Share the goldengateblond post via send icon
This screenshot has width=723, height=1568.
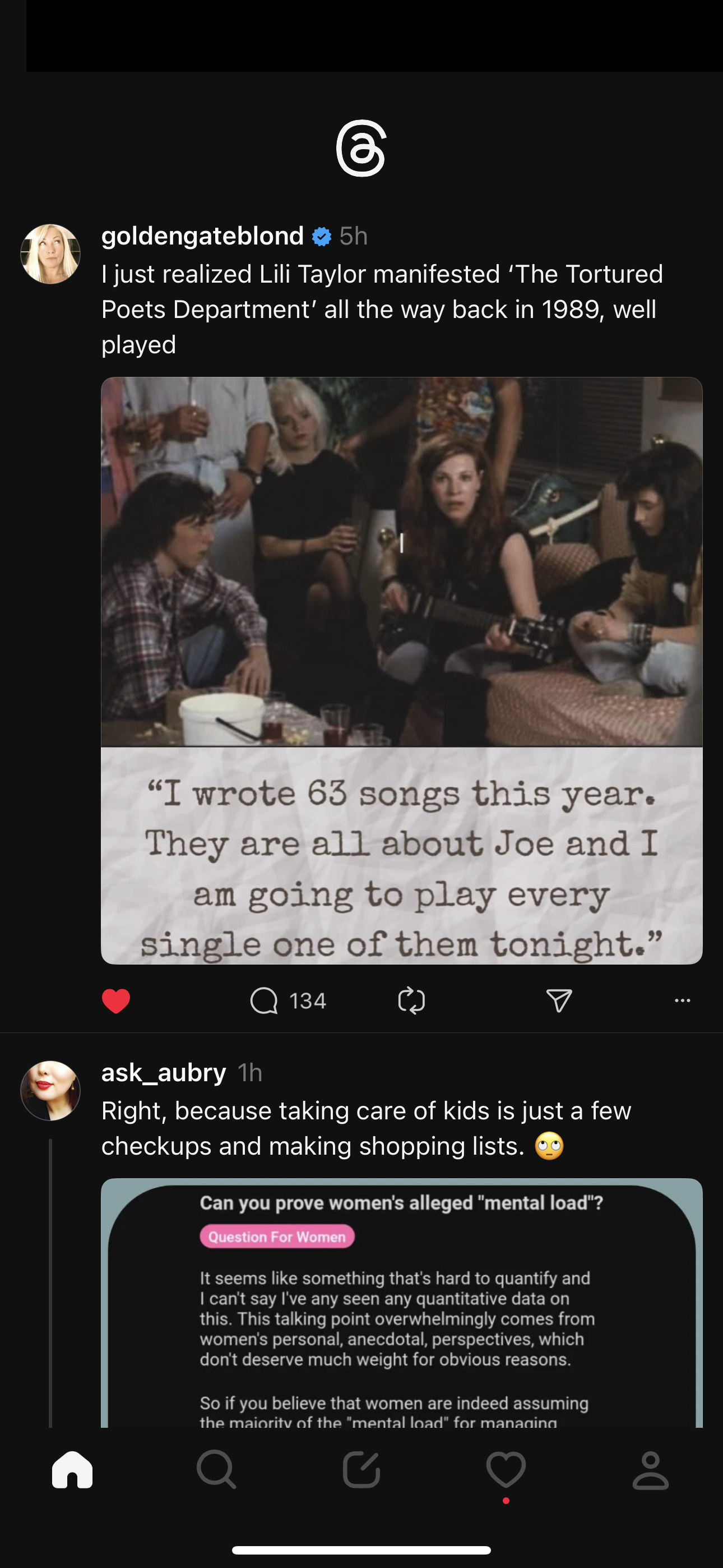(559, 1000)
